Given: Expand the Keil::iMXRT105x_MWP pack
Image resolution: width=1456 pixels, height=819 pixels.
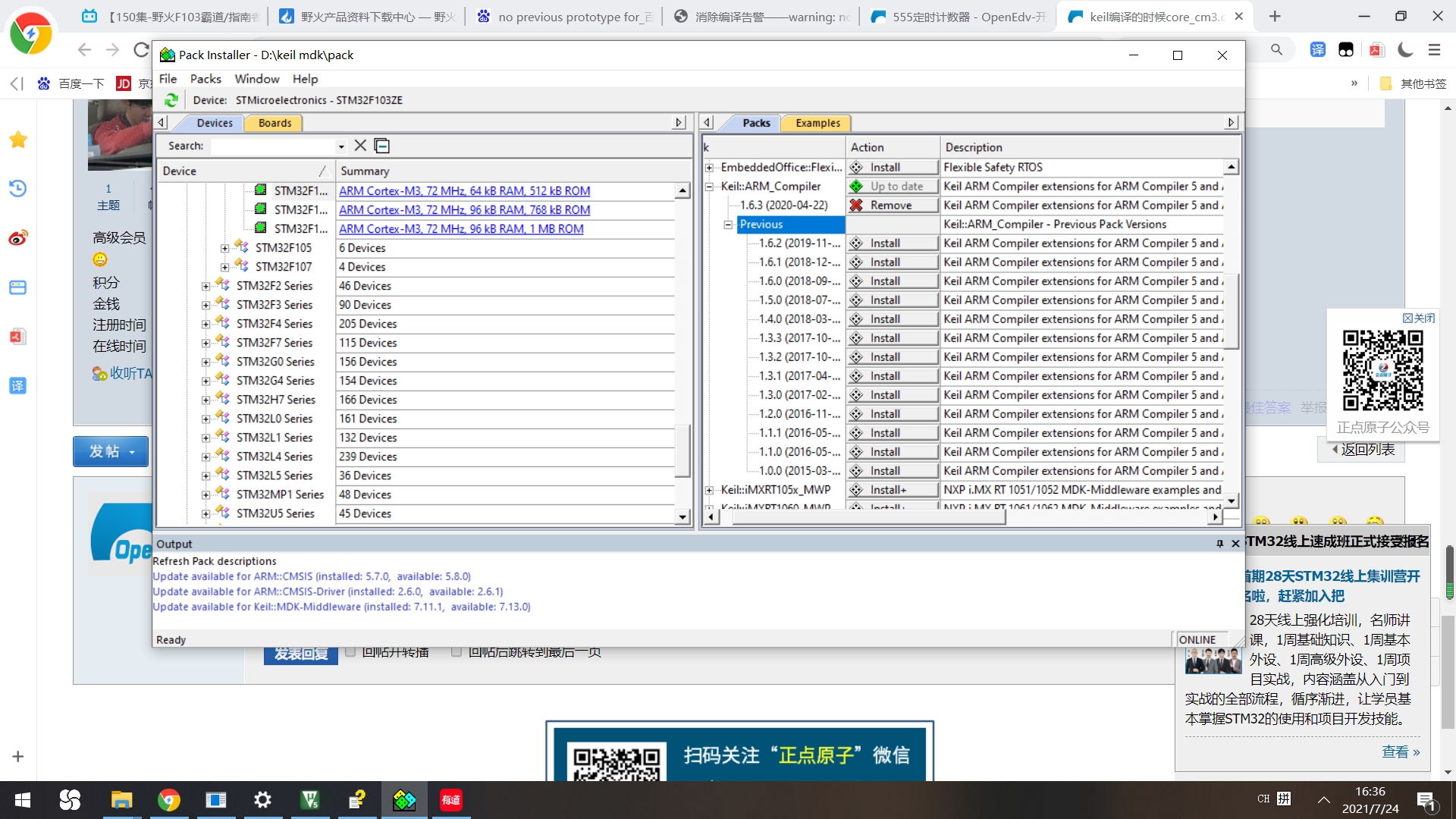Looking at the screenshot, I should [709, 490].
